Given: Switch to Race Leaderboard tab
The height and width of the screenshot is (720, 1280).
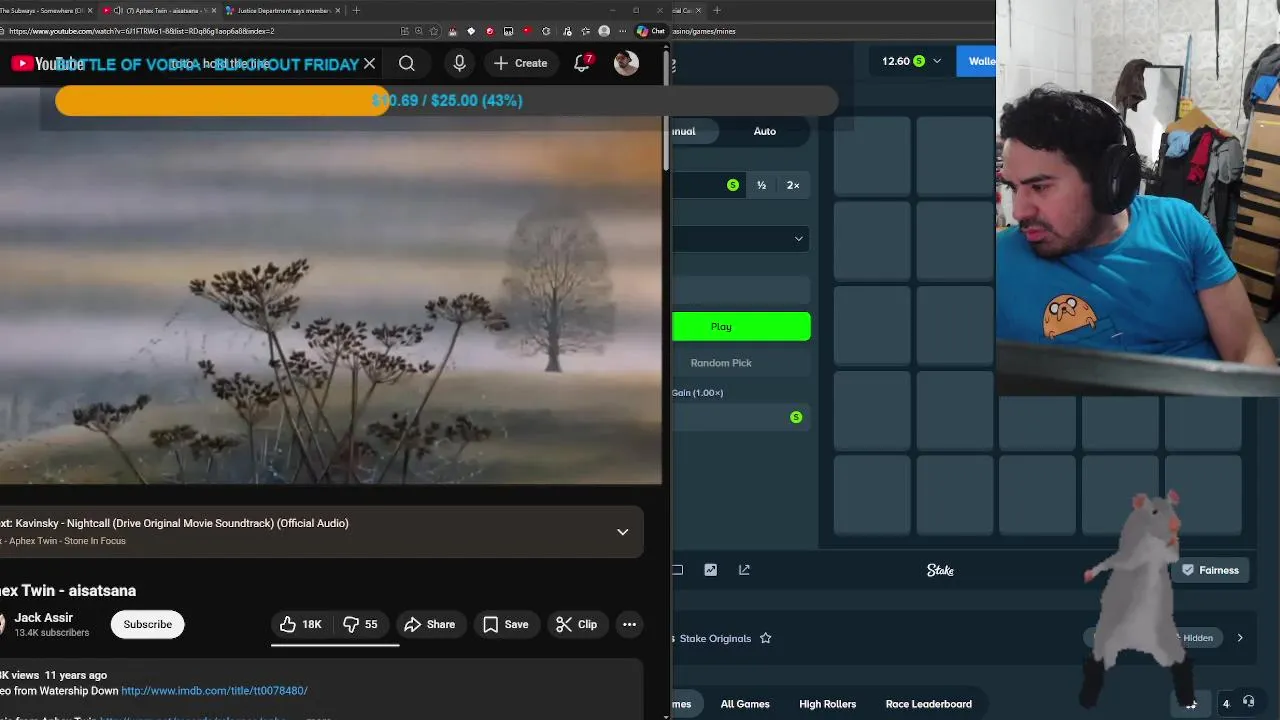Looking at the screenshot, I should pos(929,704).
